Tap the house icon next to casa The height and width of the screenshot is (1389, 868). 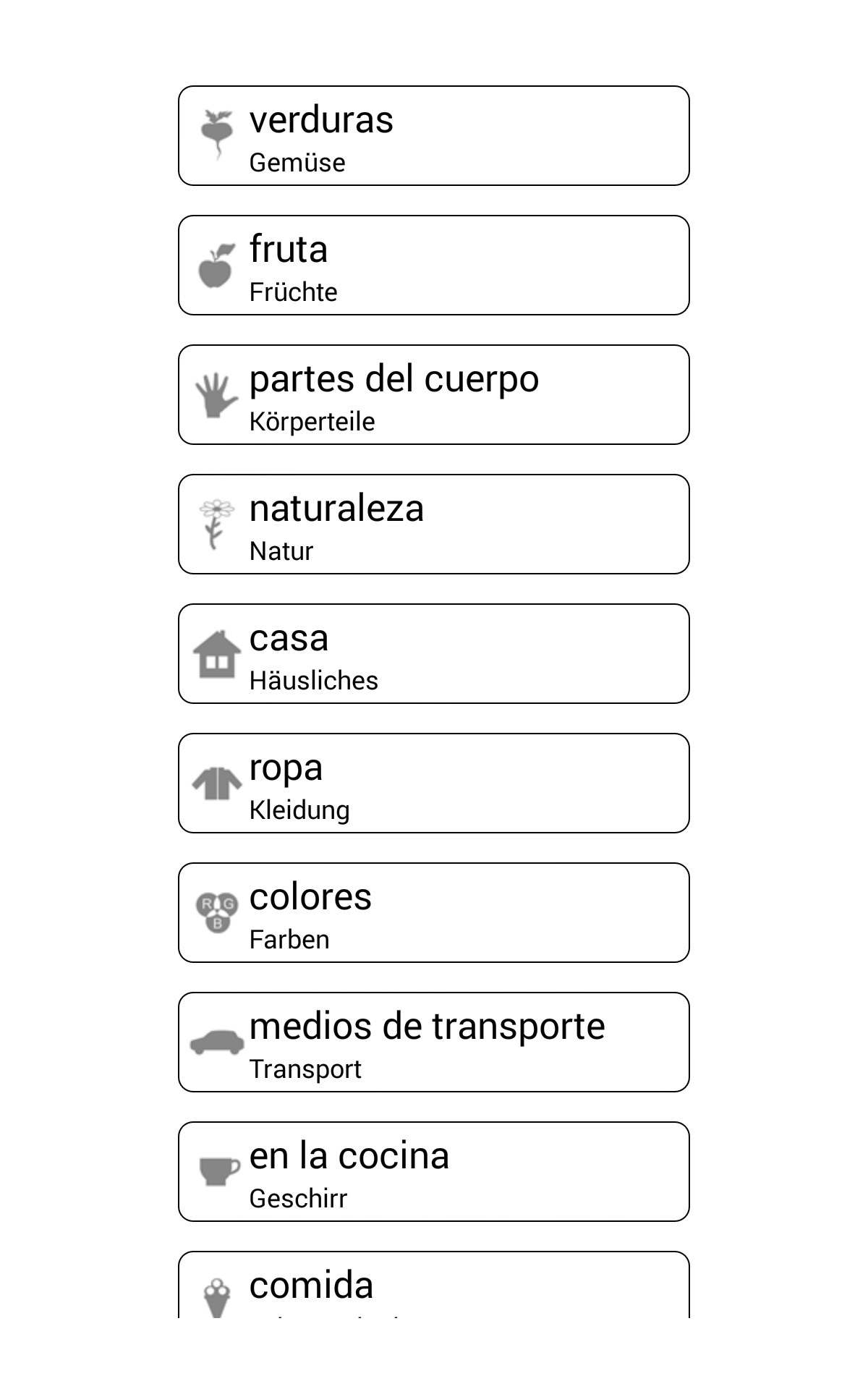tap(216, 654)
